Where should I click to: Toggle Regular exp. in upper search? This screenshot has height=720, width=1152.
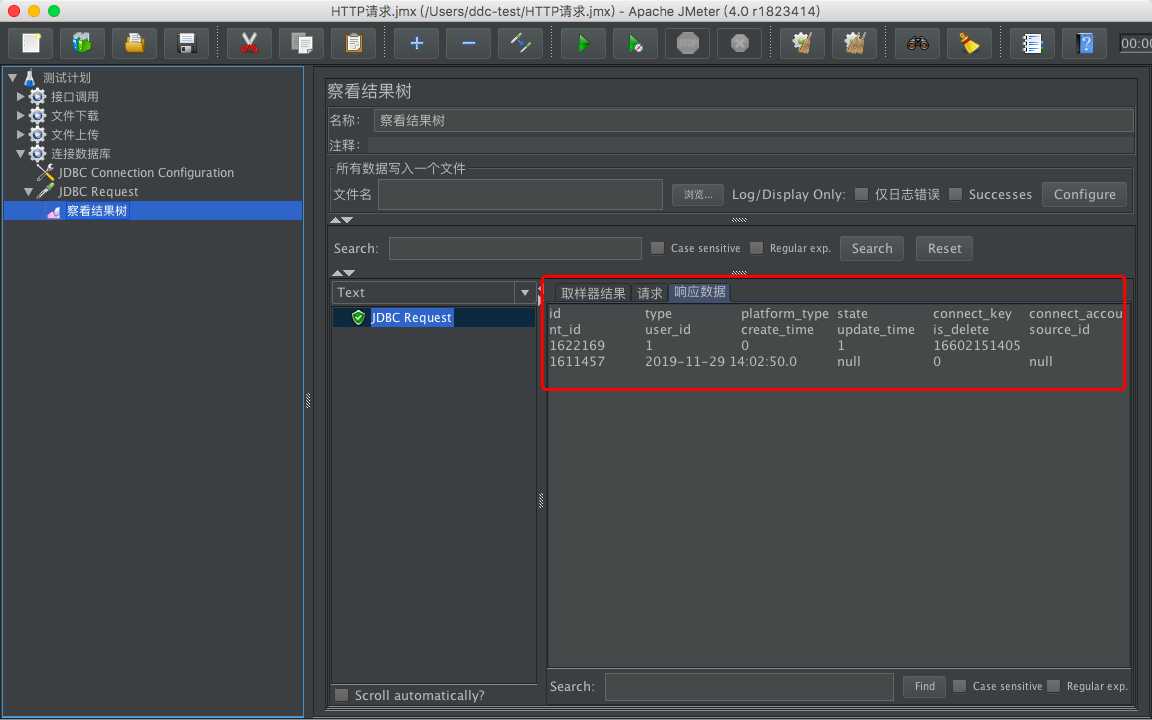click(756, 248)
